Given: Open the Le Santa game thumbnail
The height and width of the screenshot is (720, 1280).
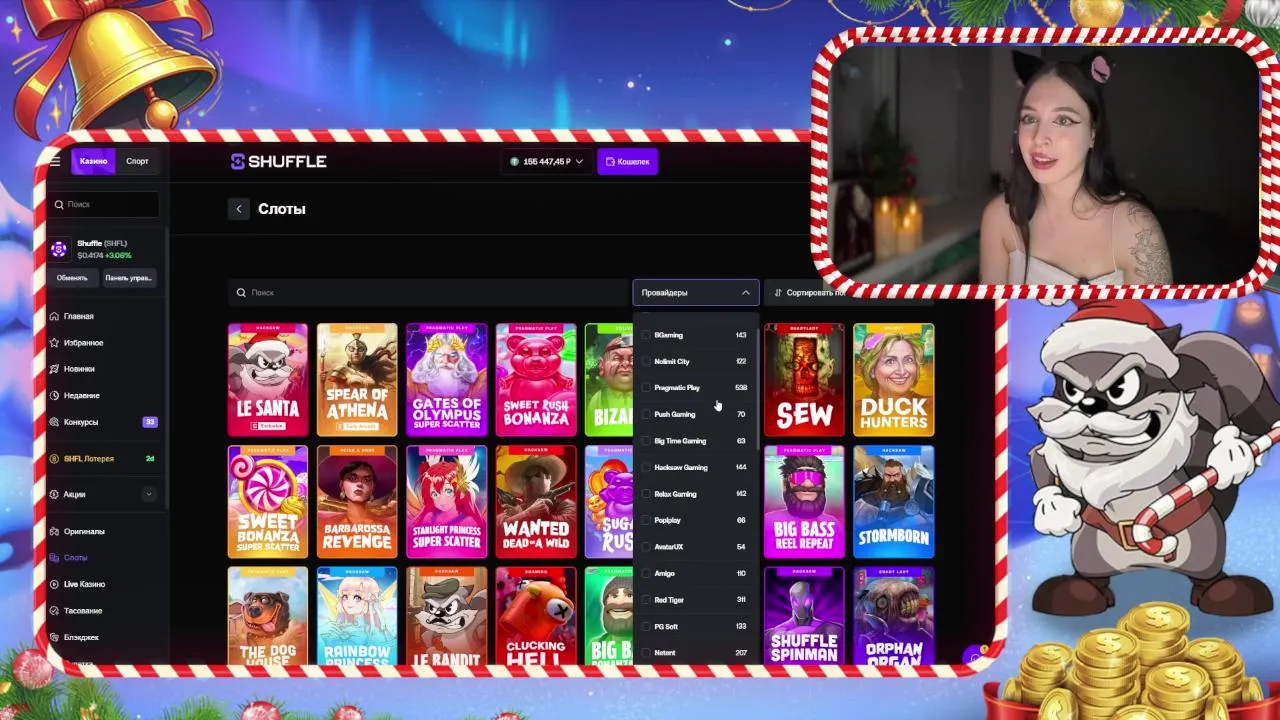Looking at the screenshot, I should click(x=268, y=380).
